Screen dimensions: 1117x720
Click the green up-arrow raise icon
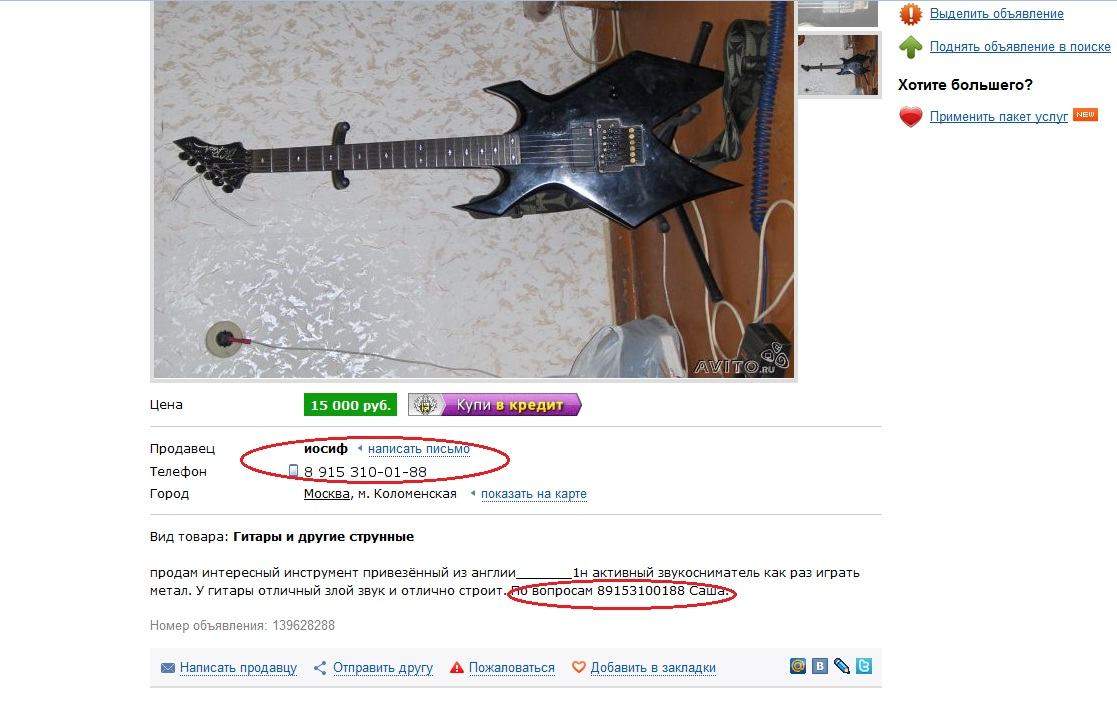[x=910, y=47]
